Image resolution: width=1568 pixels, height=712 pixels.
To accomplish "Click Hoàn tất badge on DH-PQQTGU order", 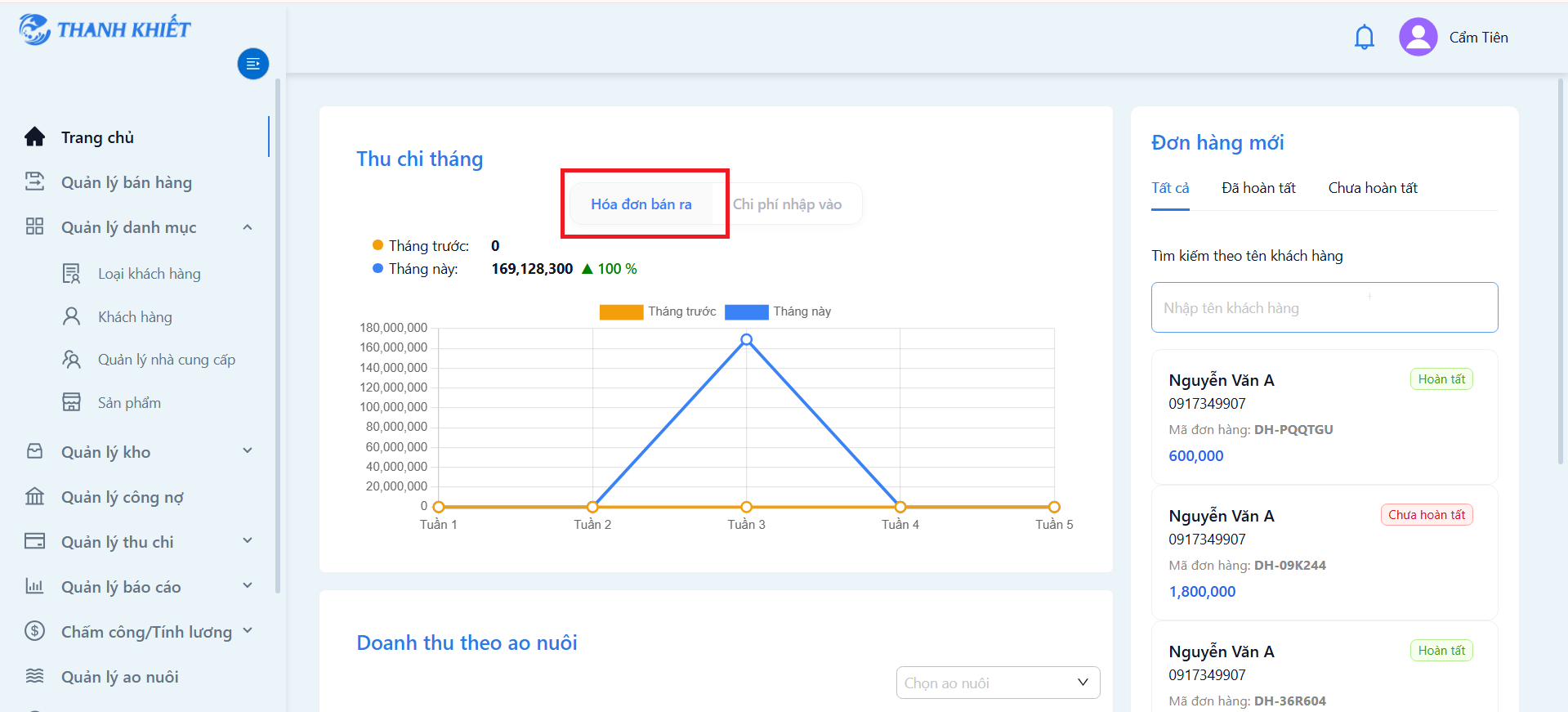I will click(x=1441, y=379).
